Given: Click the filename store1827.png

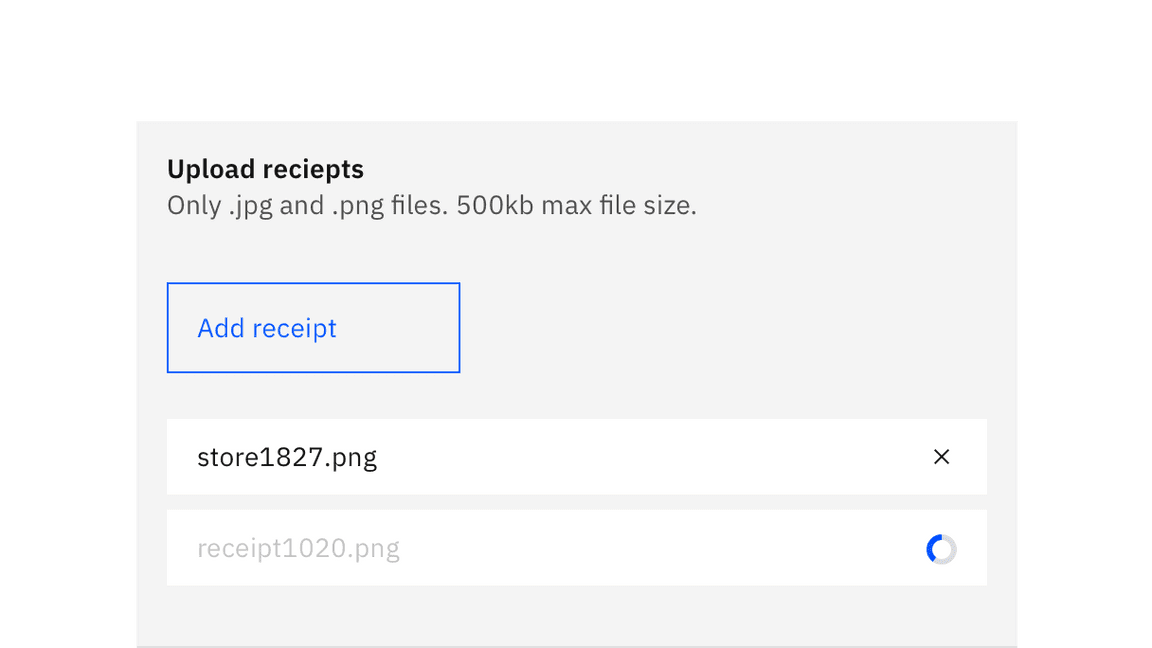Looking at the screenshot, I should 287,457.
